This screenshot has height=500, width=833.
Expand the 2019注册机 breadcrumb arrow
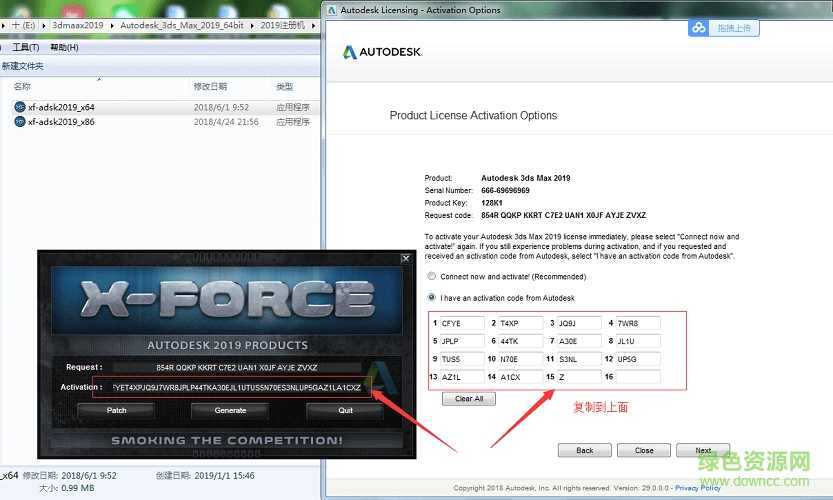(x=313, y=25)
